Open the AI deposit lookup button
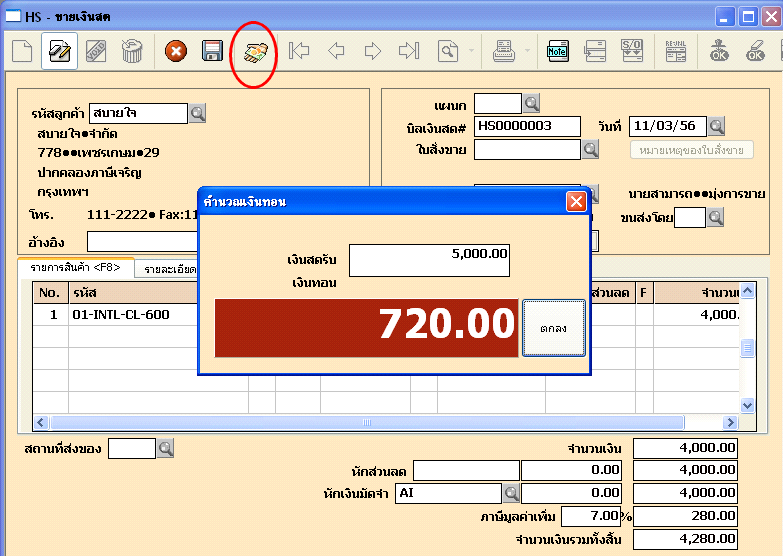This screenshot has height=556, width=783. (511, 493)
